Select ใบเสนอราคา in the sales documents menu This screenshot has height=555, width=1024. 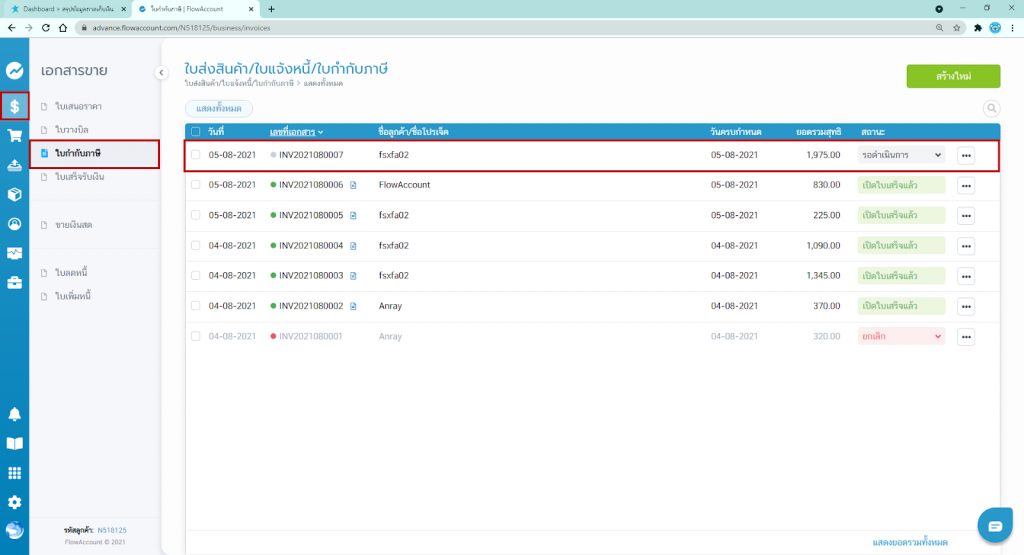78,106
